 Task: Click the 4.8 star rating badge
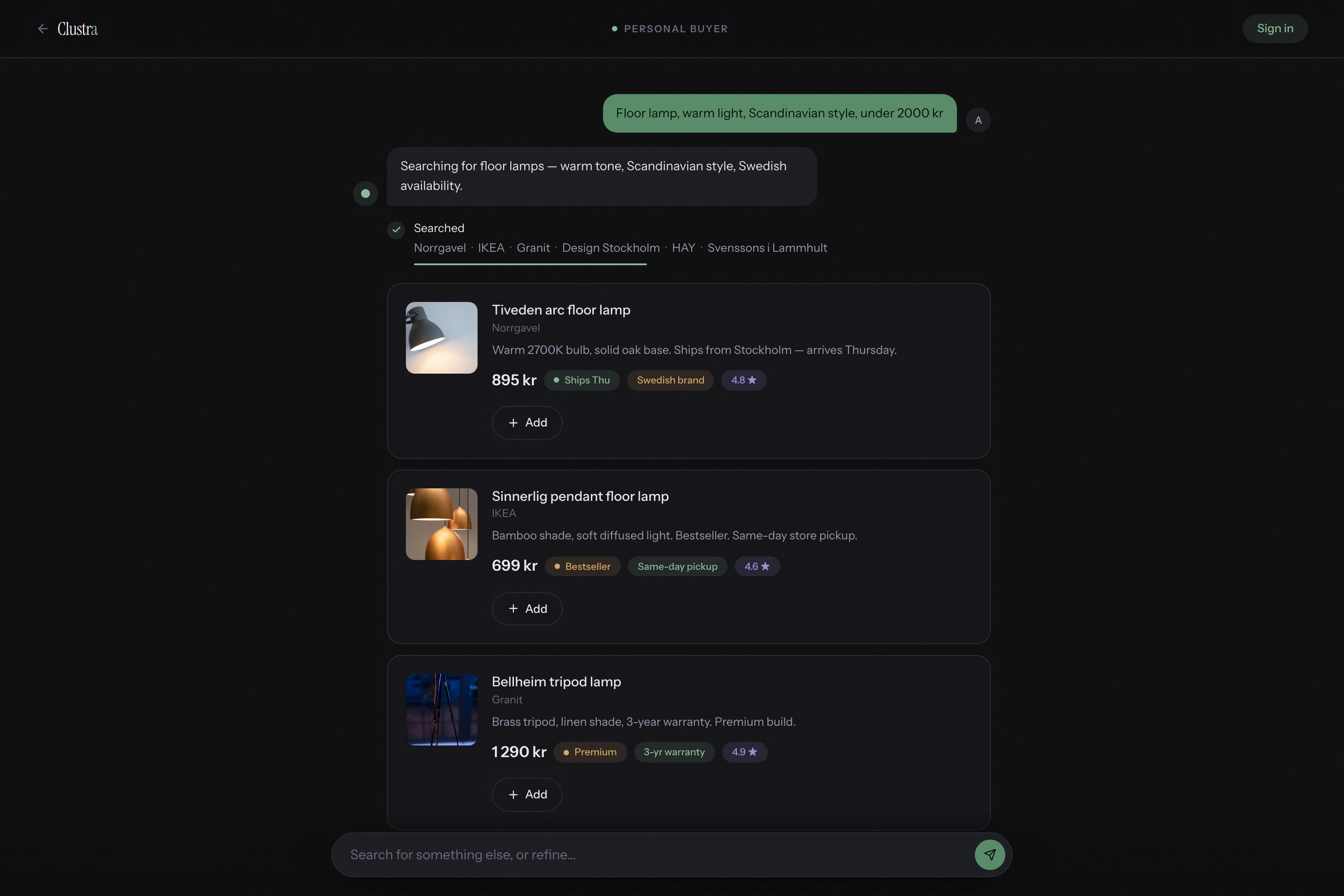(743, 380)
